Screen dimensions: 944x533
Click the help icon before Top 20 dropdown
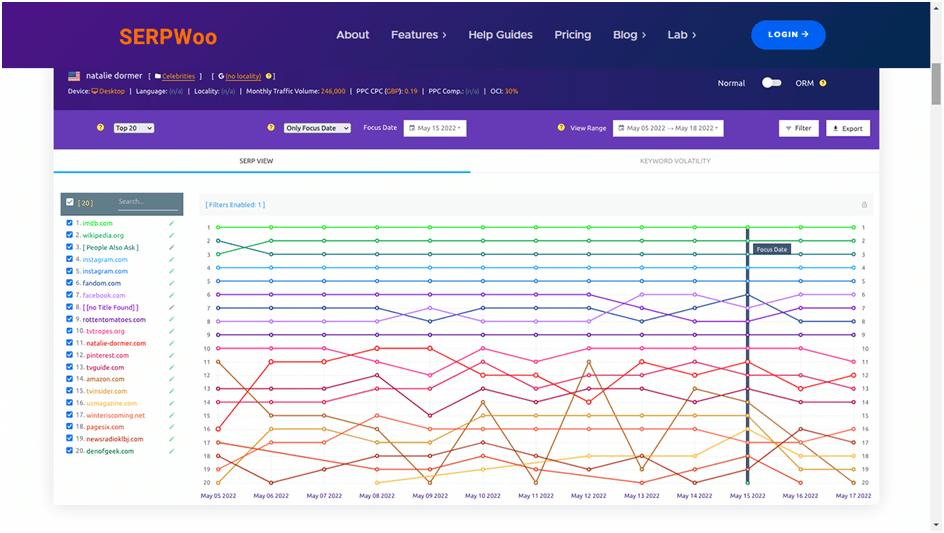click(x=101, y=128)
